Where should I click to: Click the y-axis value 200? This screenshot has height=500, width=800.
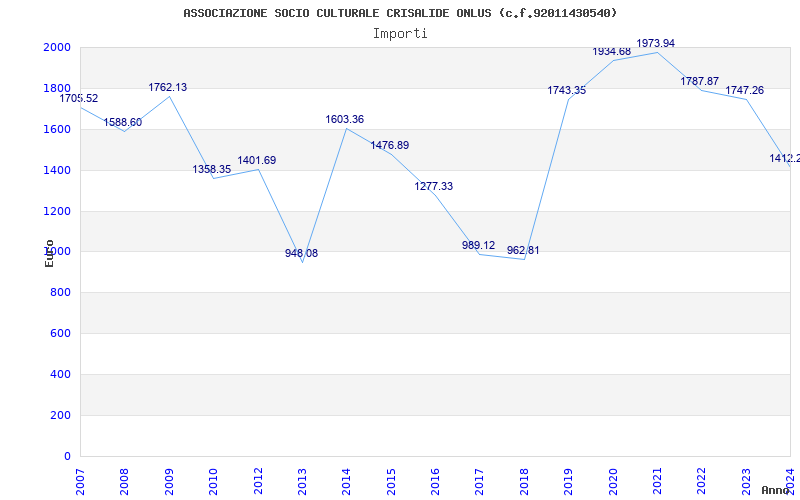click(63, 415)
